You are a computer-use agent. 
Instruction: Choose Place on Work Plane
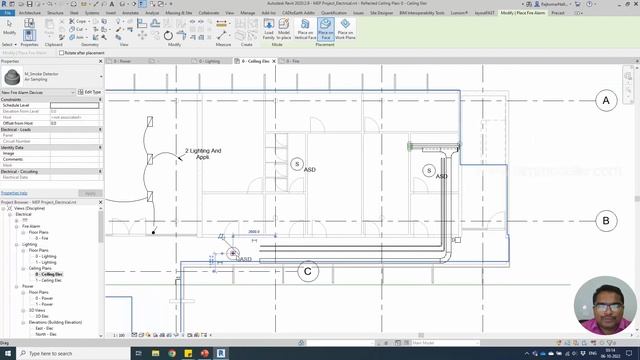[x=345, y=29]
